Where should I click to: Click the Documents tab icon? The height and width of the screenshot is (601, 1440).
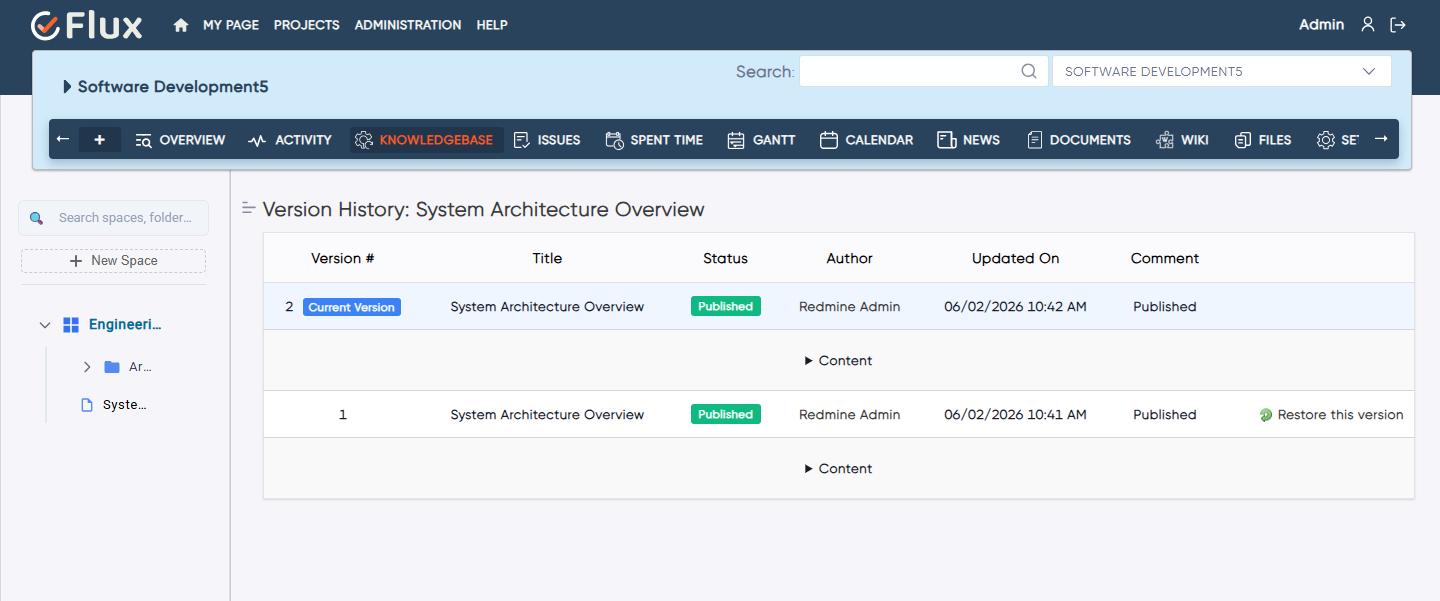pos(1035,140)
